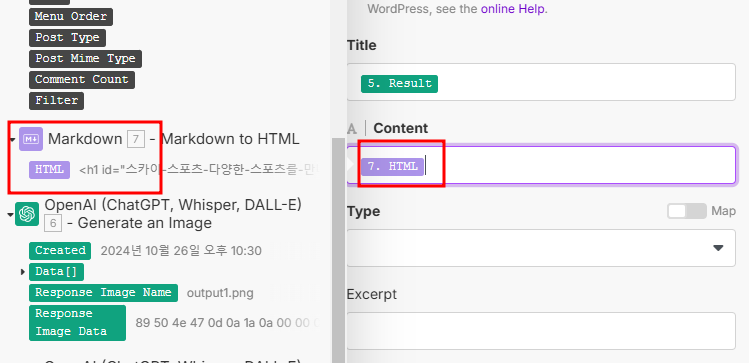This screenshot has width=749, height=363.
Task: Click the 7. HTML tag in Content
Action: click(x=392, y=167)
